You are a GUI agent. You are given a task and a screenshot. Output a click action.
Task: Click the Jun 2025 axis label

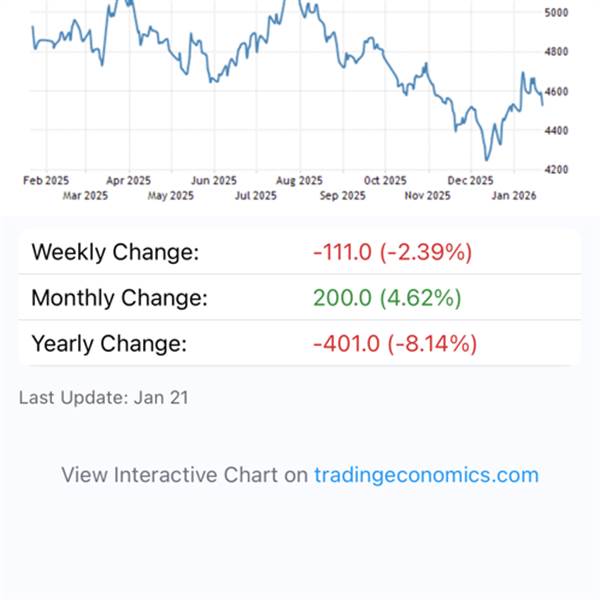(214, 181)
